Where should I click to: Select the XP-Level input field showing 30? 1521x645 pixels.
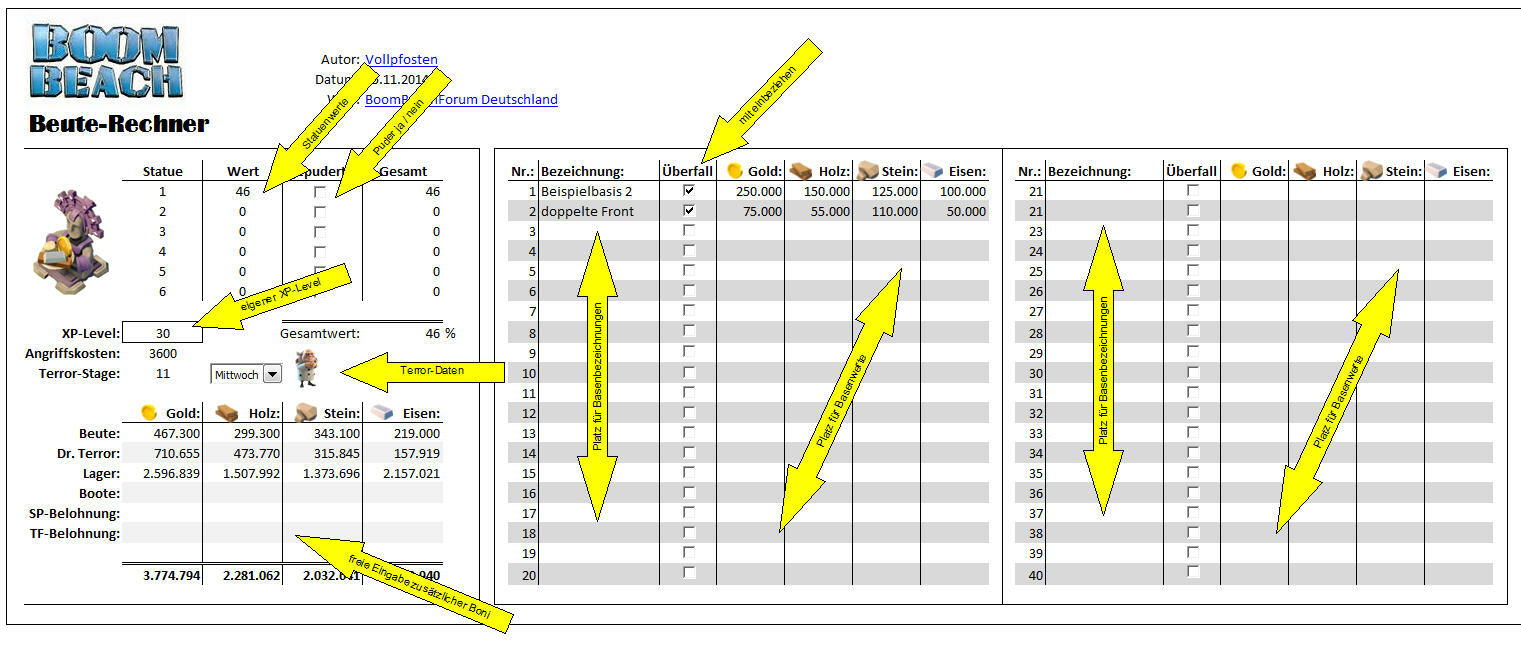tap(162, 333)
